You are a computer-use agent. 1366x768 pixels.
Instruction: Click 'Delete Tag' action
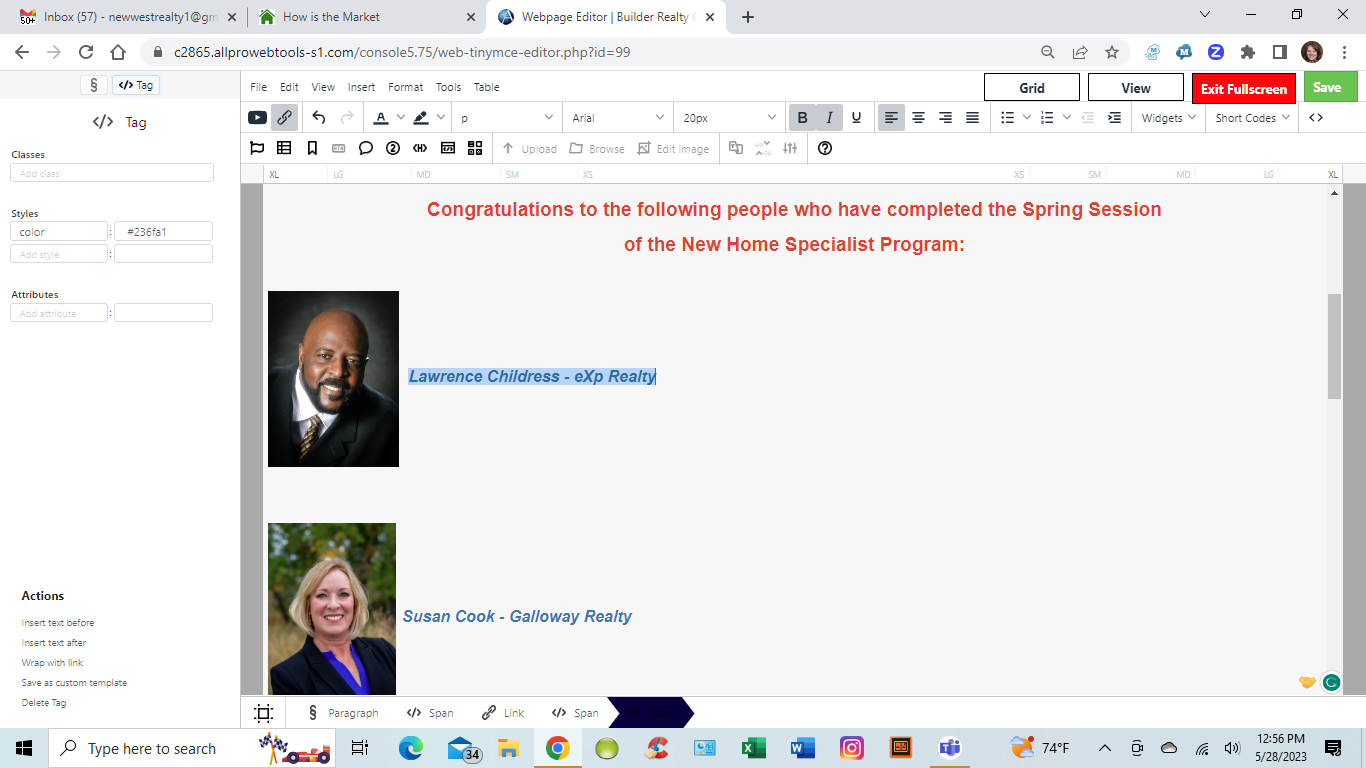tap(44, 703)
